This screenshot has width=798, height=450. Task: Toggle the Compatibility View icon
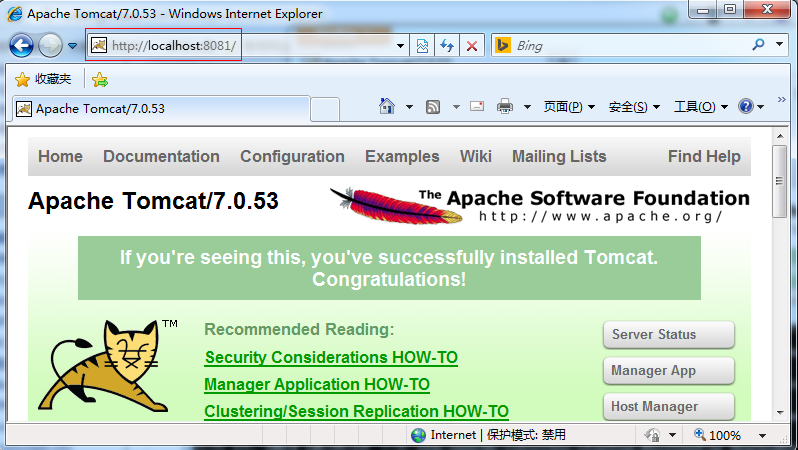(x=422, y=46)
